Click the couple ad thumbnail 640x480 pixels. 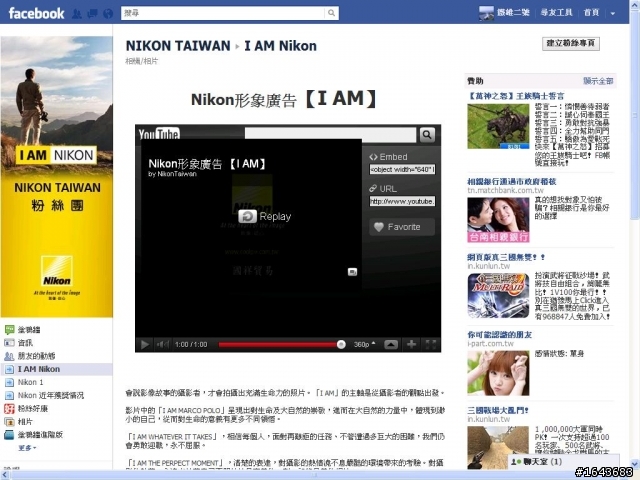498,220
